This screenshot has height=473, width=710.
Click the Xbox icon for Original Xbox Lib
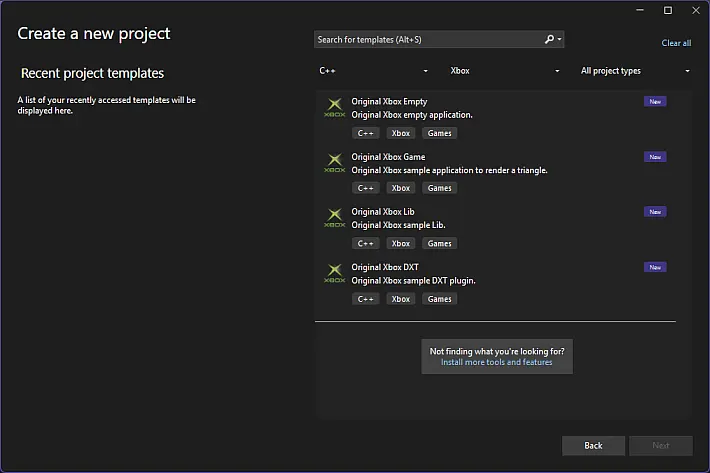(335, 218)
